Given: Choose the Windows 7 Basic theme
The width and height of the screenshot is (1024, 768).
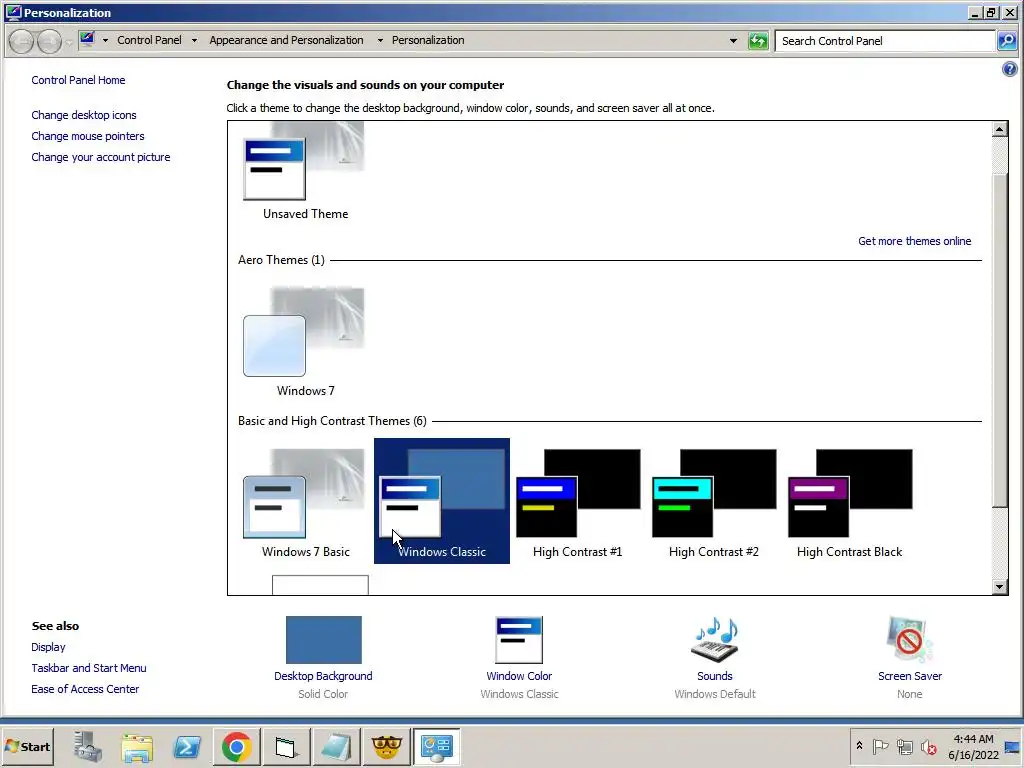Looking at the screenshot, I should click(304, 501).
